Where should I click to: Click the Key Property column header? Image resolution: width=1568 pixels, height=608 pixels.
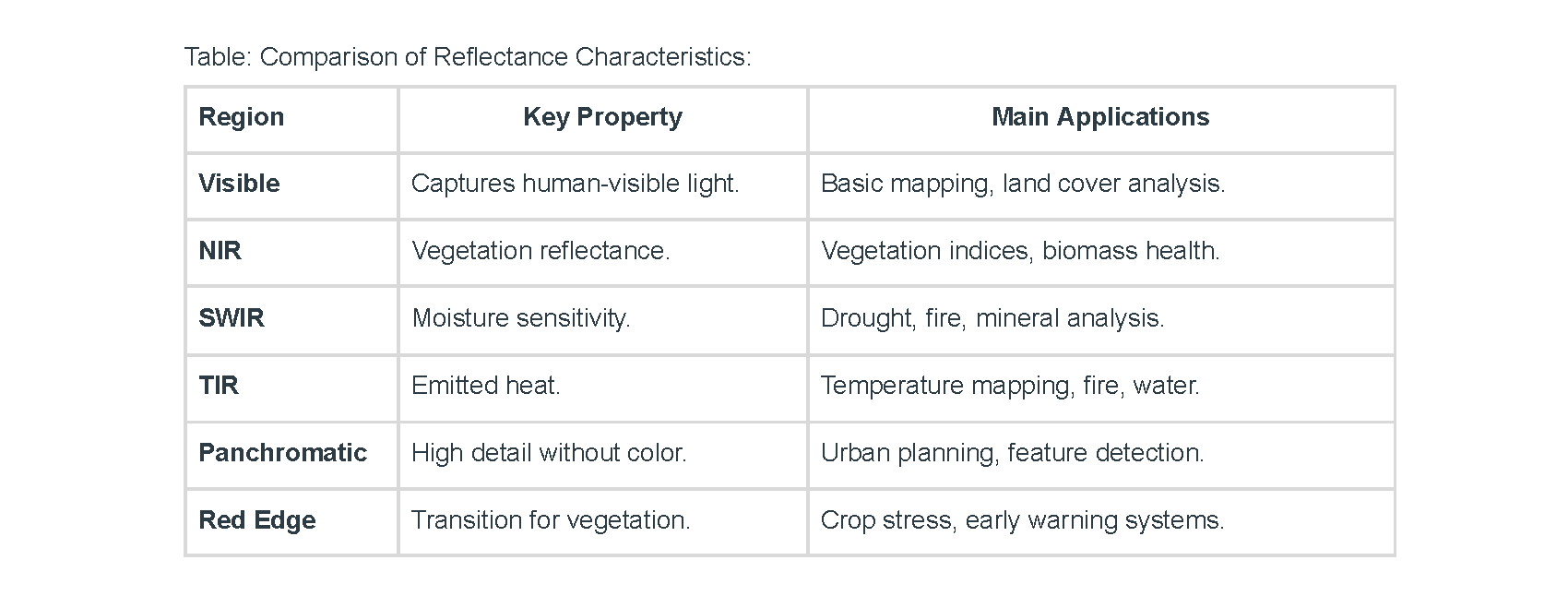click(x=602, y=117)
